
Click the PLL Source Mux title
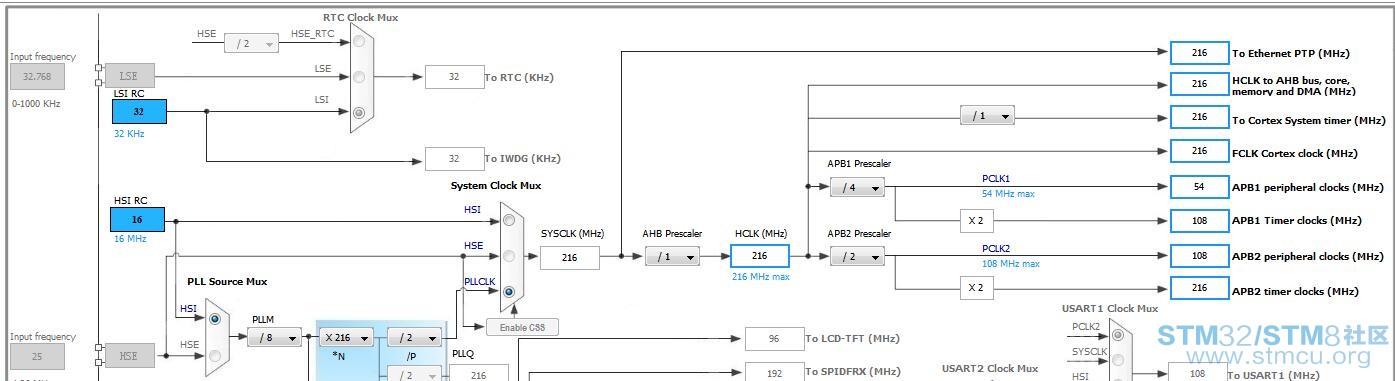pos(227,282)
